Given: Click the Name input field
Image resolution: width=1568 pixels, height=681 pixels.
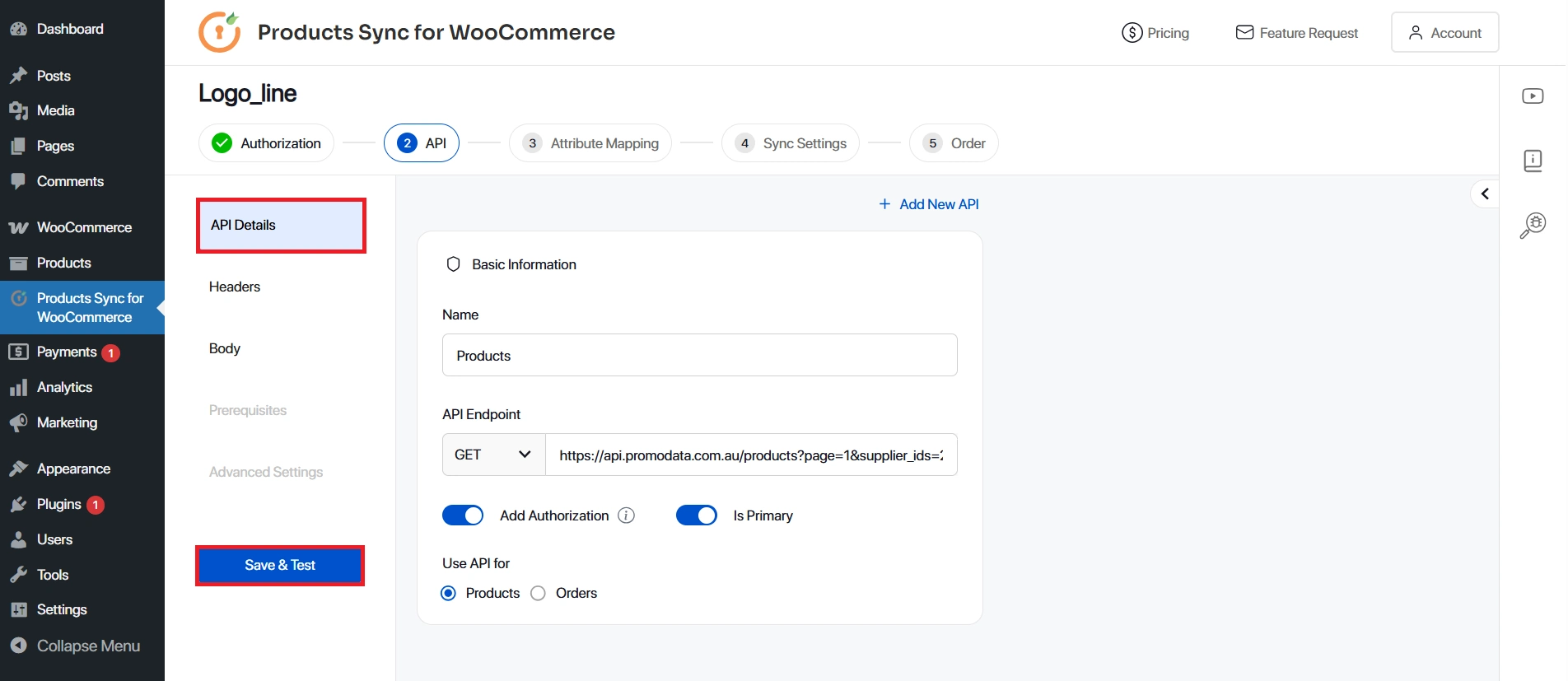Looking at the screenshot, I should point(700,355).
